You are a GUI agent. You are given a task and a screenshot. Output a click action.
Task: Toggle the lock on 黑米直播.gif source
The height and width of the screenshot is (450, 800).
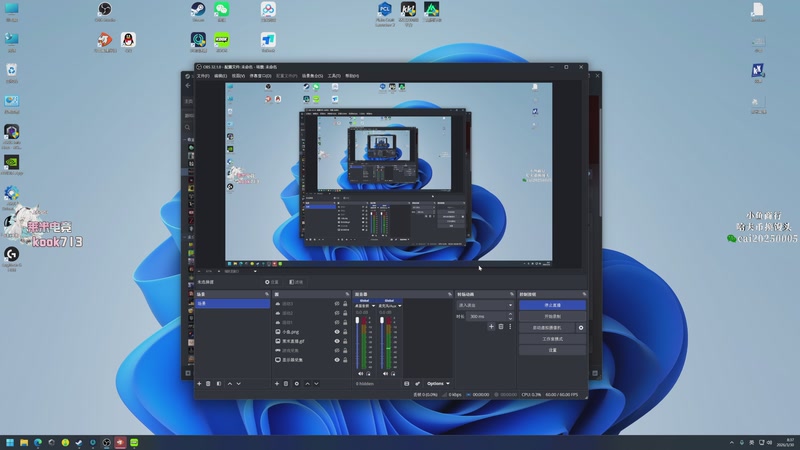tap(346, 340)
